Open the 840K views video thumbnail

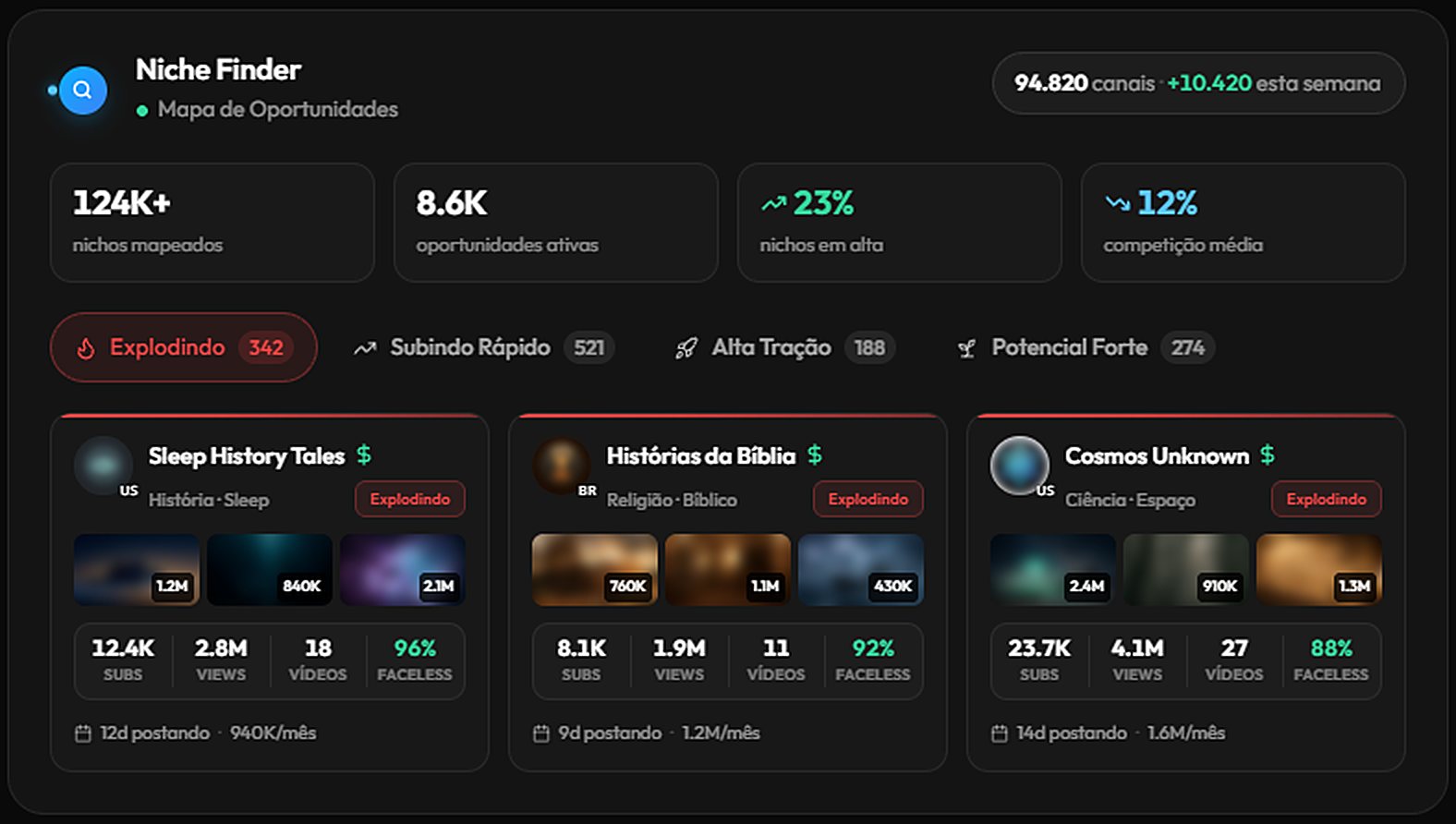point(270,570)
